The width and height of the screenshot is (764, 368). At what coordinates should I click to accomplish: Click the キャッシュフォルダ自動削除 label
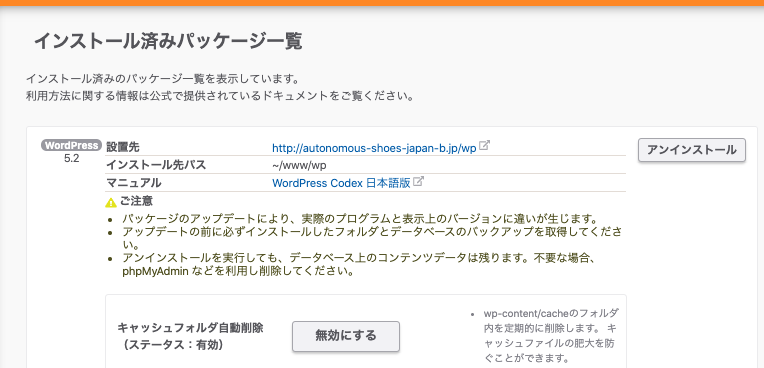(190, 328)
